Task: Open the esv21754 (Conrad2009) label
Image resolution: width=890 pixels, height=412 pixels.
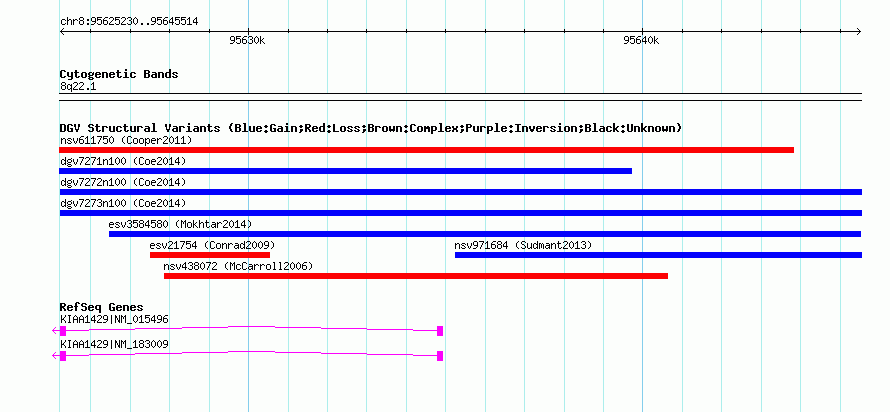Action: pyautogui.click(x=212, y=245)
